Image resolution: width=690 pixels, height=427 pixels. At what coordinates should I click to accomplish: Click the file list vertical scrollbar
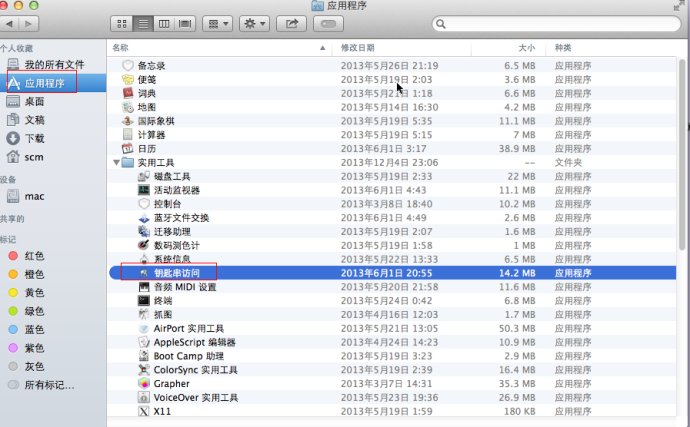[682, 154]
